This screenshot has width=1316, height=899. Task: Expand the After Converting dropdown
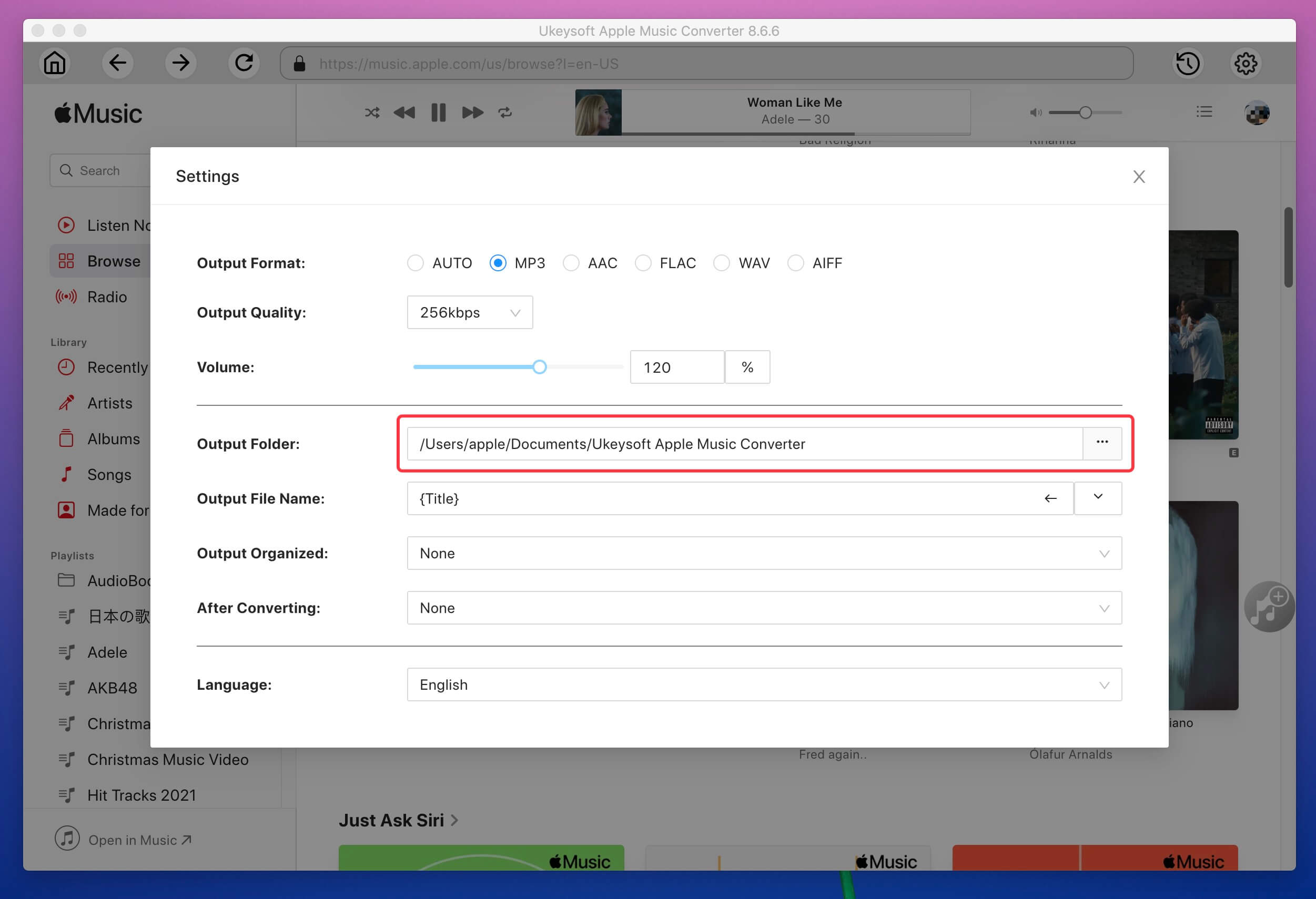click(x=1102, y=608)
